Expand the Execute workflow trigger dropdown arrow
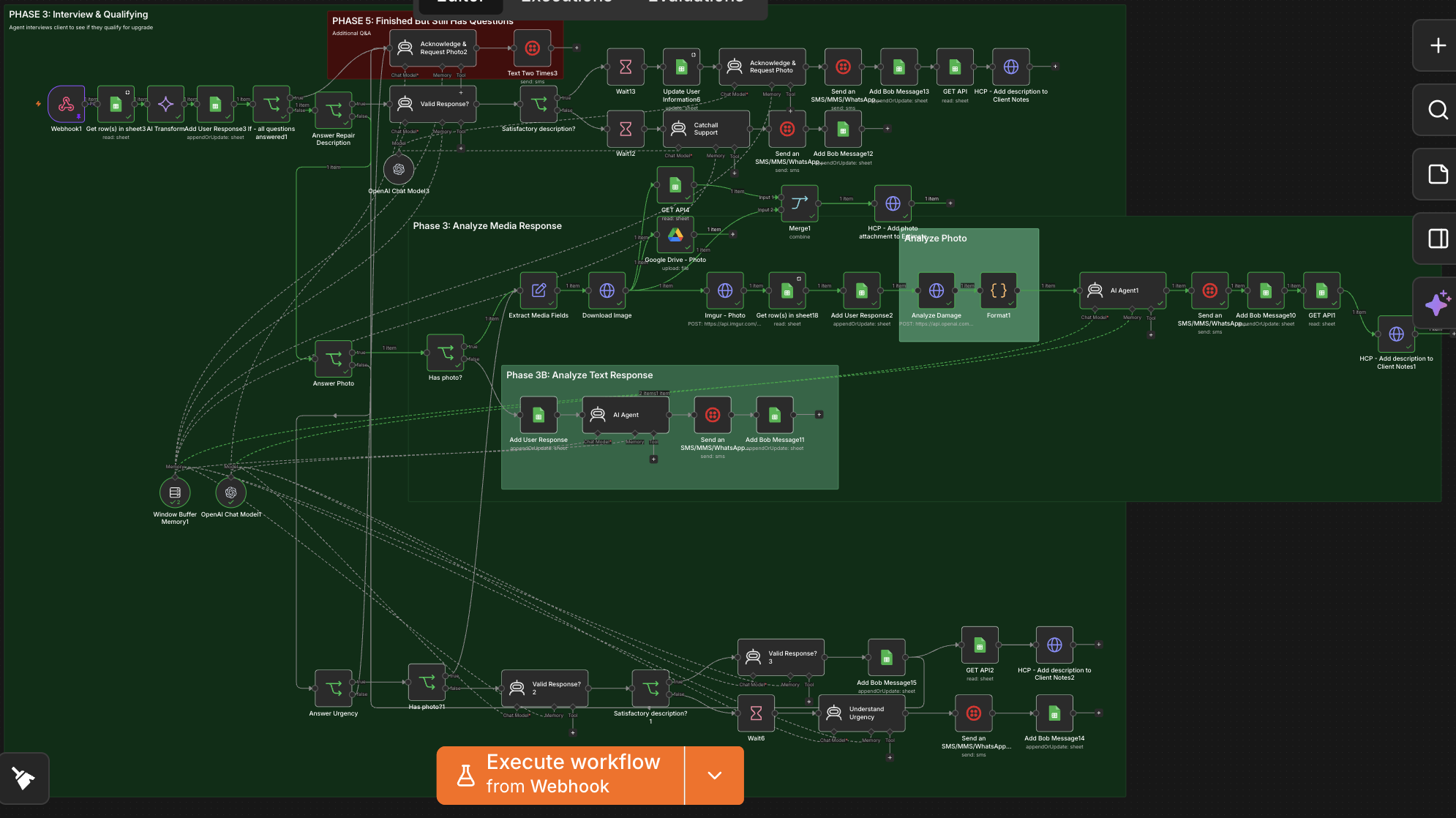Screen dimensions: 1456x818 click(x=715, y=776)
